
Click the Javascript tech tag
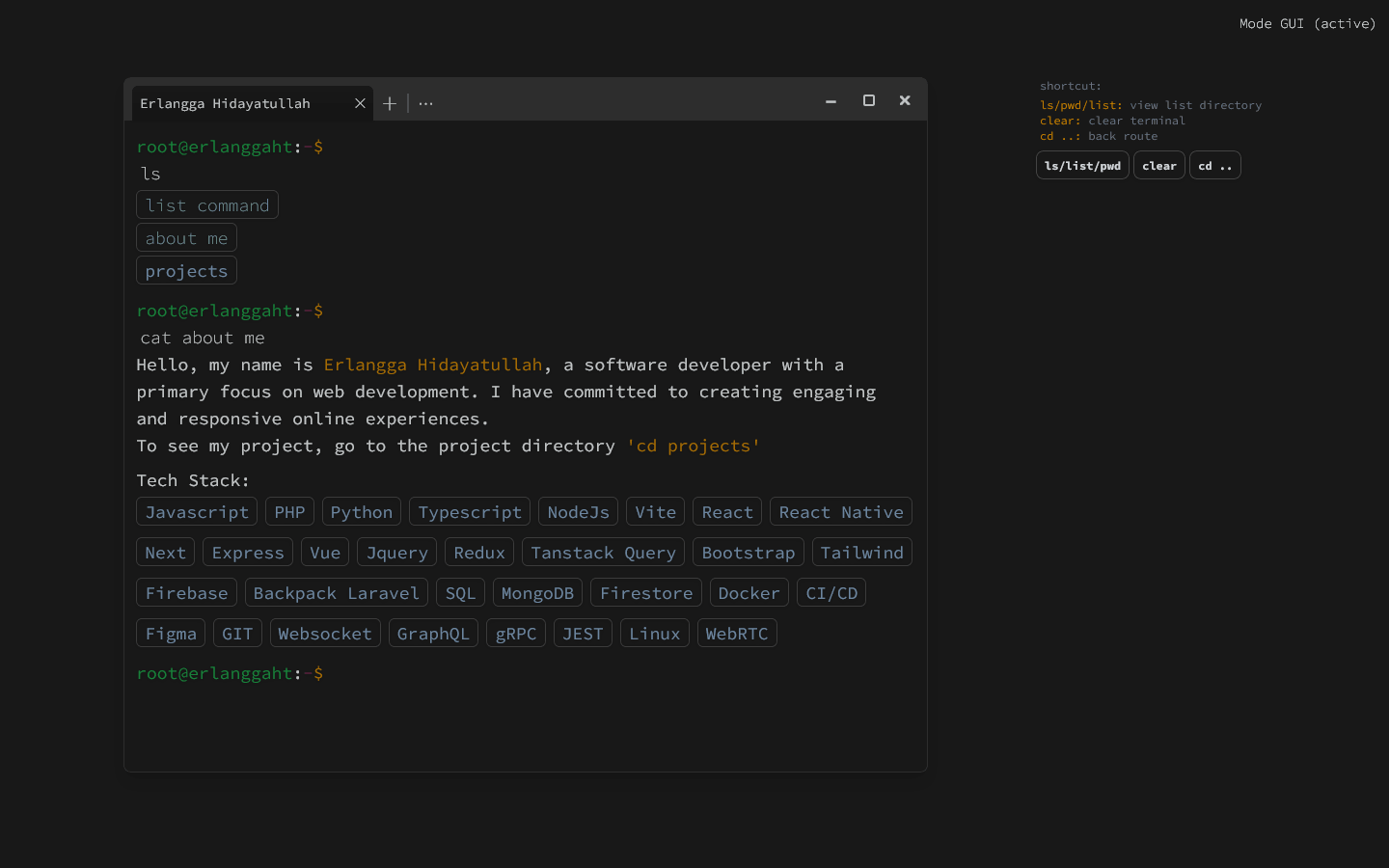point(197,512)
